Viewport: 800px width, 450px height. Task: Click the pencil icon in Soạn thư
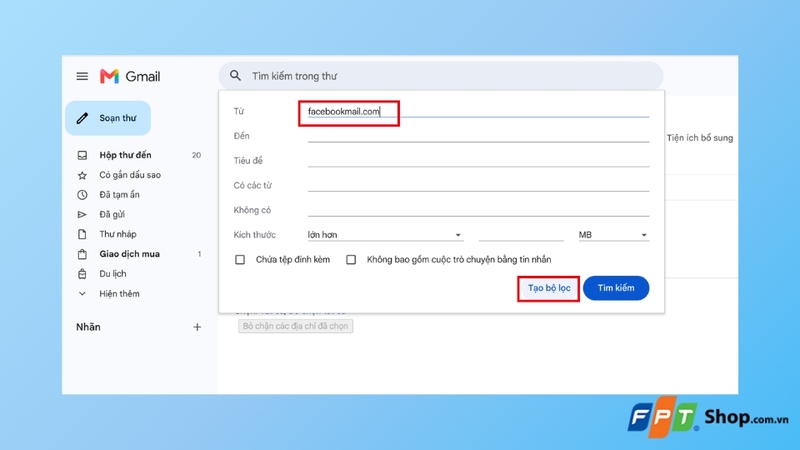pyautogui.click(x=82, y=118)
